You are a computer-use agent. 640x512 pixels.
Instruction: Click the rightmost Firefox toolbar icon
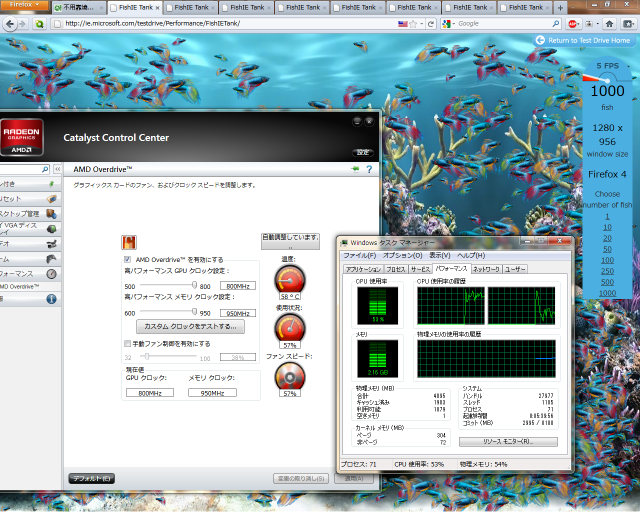tap(628, 24)
